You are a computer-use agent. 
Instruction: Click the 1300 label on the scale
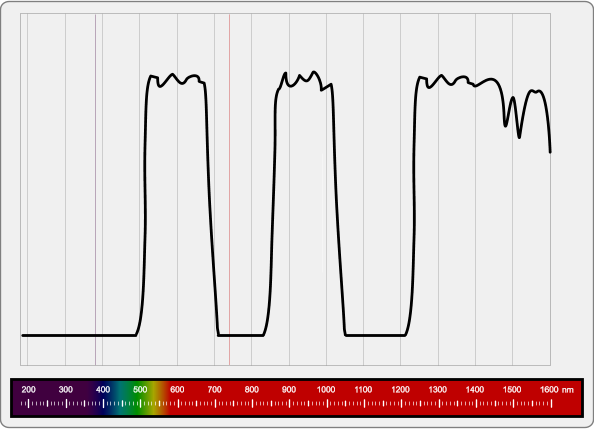[438, 390]
